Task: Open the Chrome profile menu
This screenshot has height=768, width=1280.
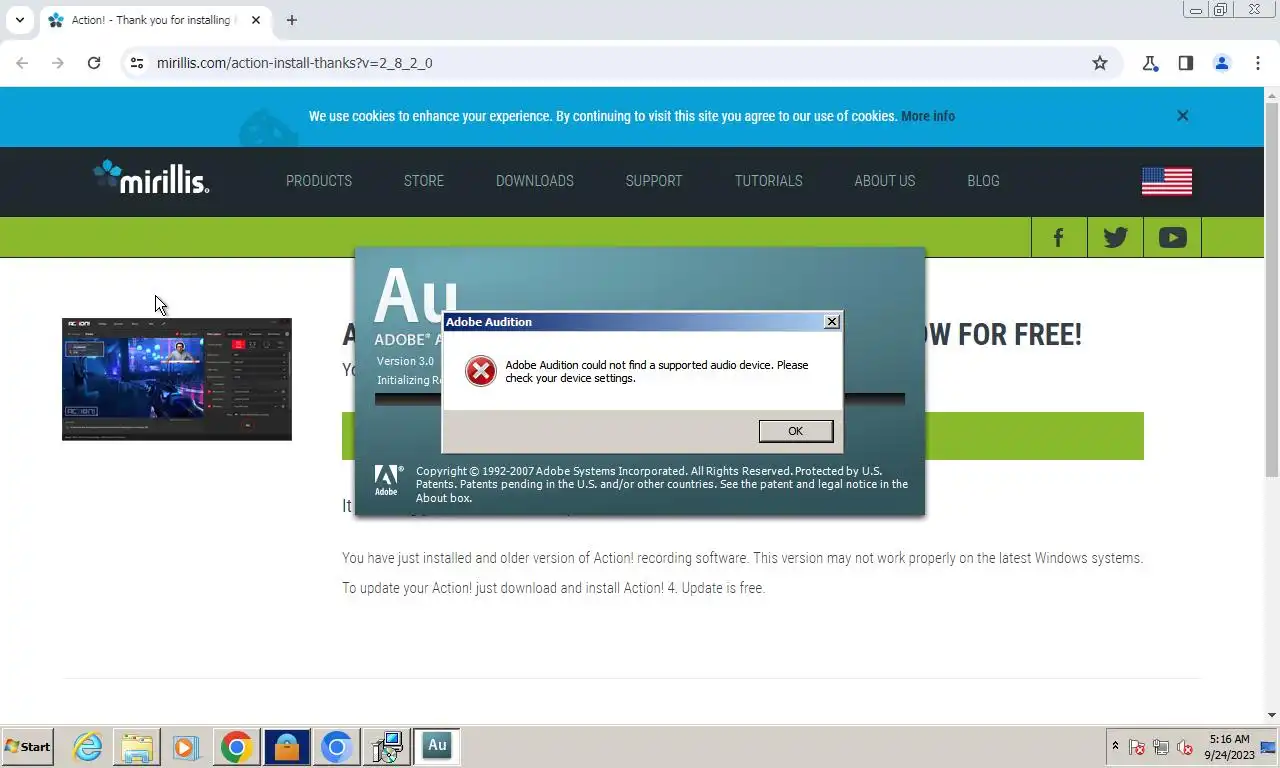Action: click(1222, 63)
